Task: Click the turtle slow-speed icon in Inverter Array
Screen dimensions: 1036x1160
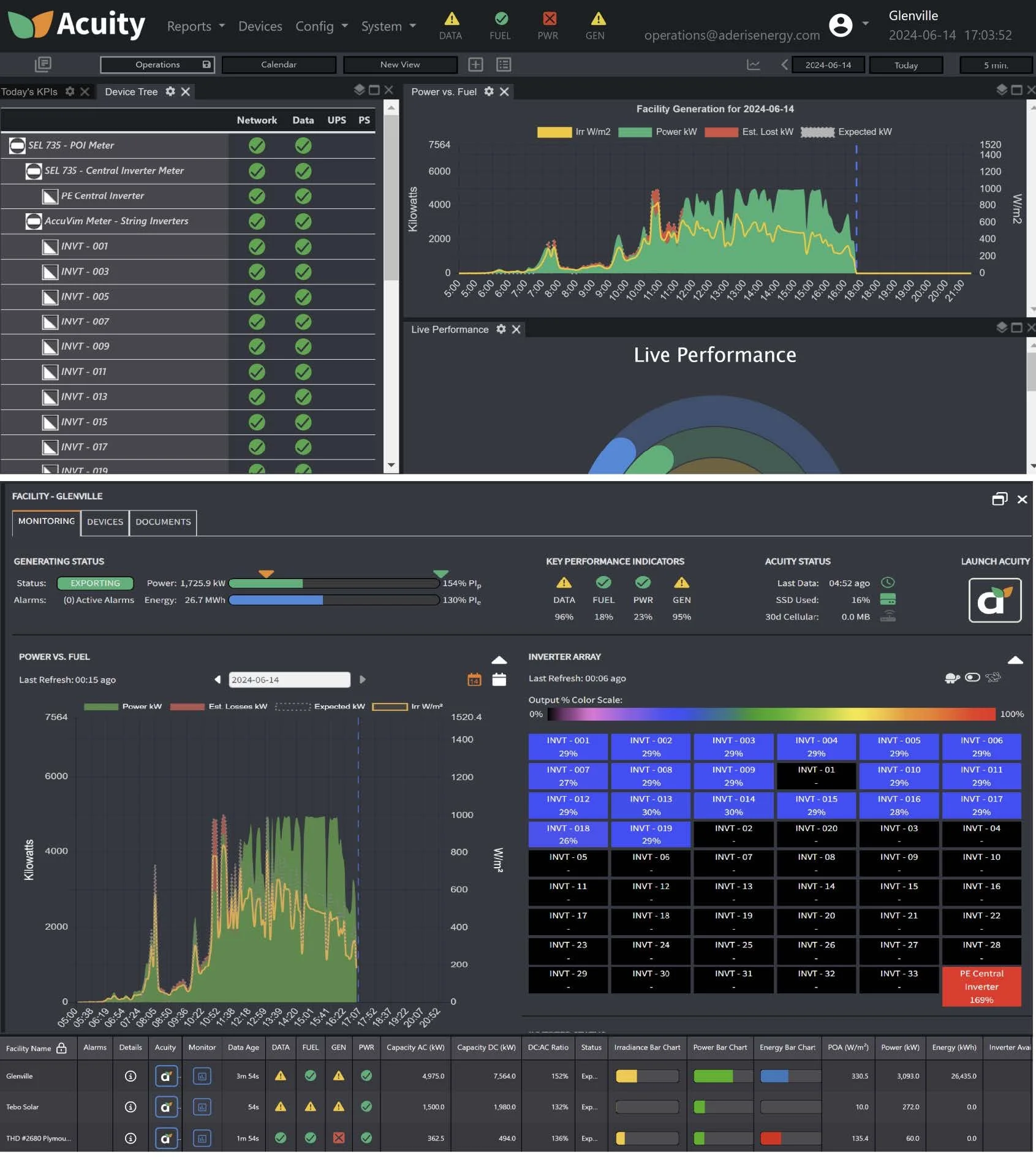Action: pos(951,678)
